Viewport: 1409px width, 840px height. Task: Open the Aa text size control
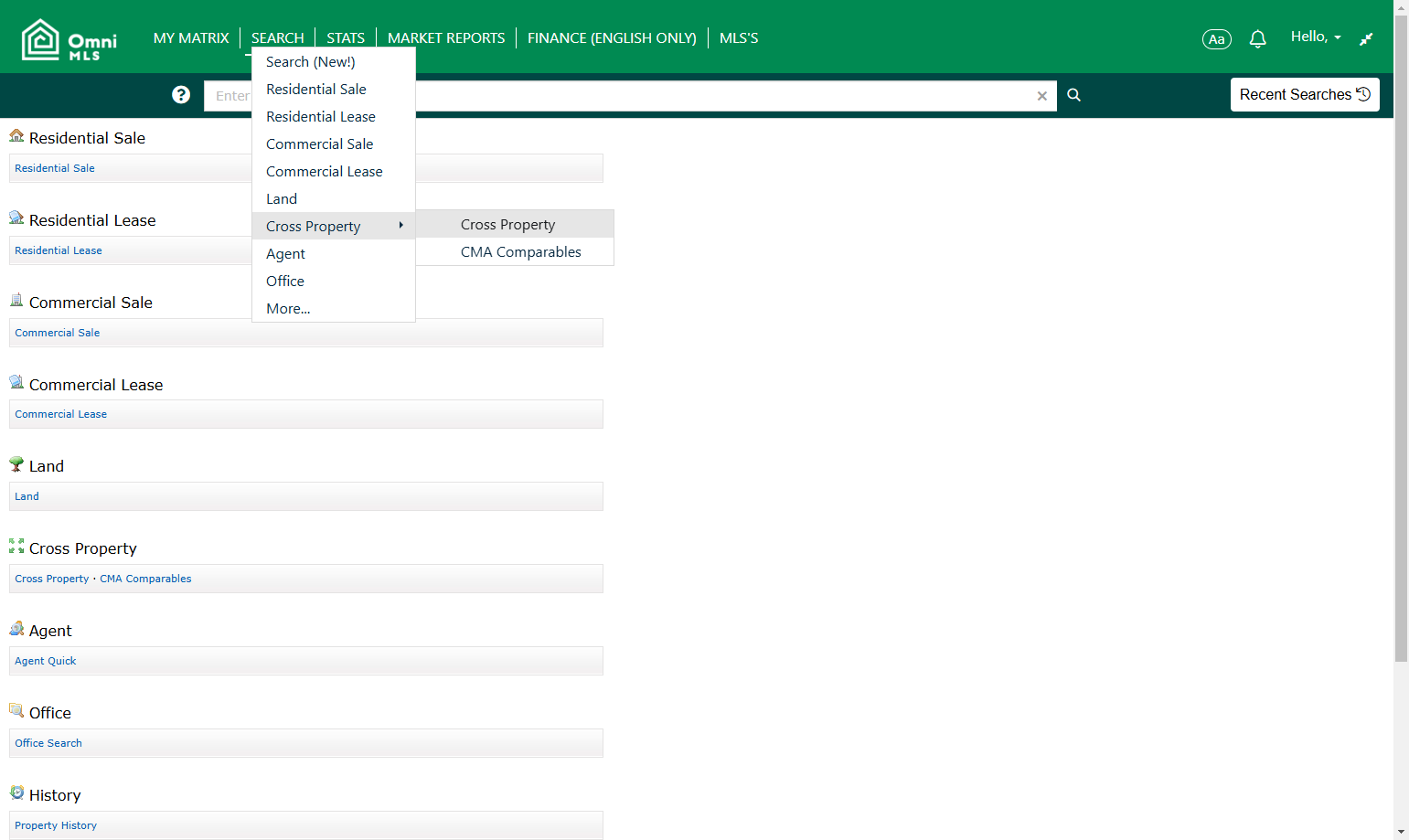(x=1217, y=39)
